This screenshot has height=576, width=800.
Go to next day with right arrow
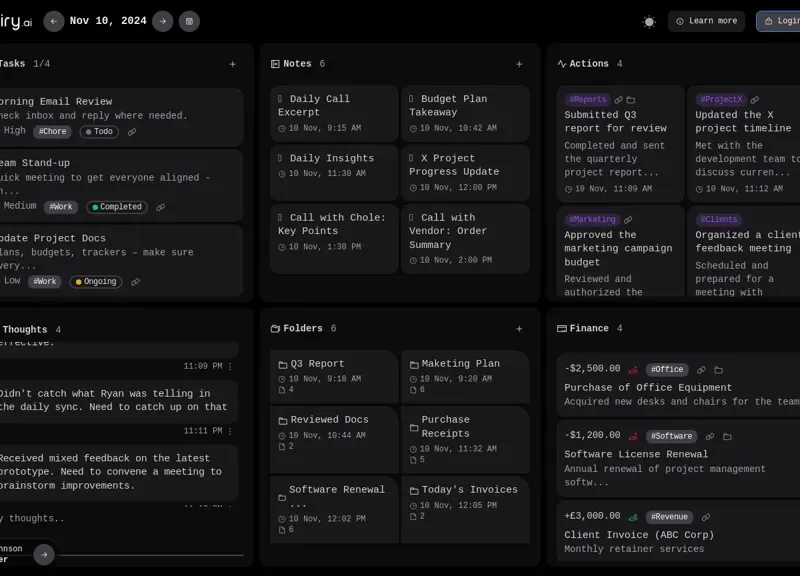pos(162,21)
